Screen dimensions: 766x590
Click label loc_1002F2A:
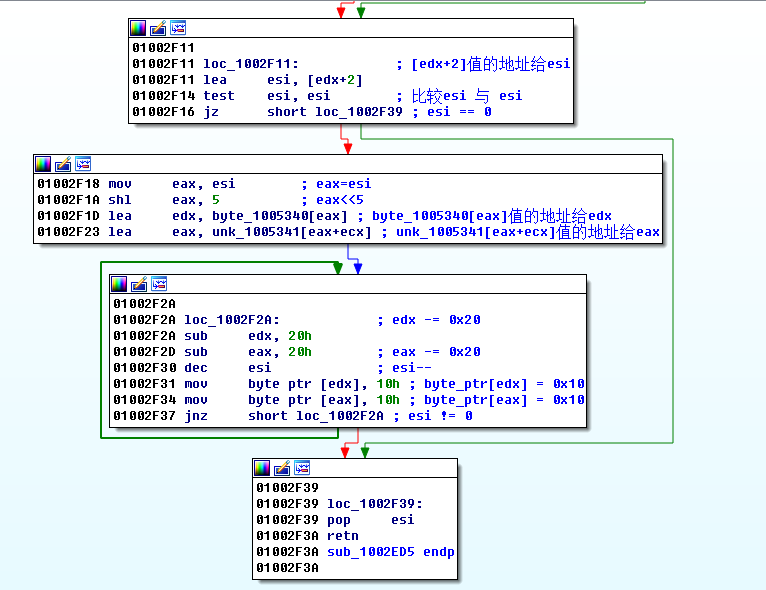point(232,320)
